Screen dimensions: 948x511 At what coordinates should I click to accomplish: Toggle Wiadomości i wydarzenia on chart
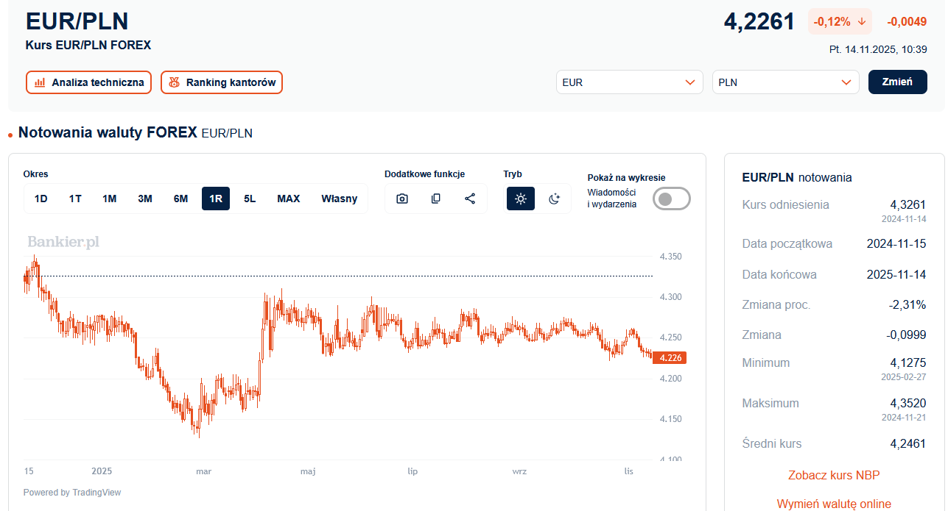(671, 198)
